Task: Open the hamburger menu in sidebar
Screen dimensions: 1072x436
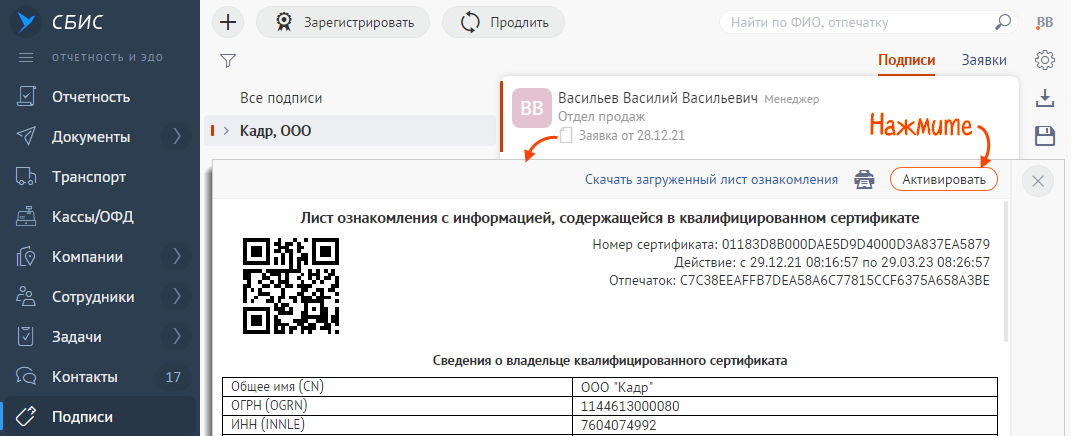Action: click(x=26, y=57)
